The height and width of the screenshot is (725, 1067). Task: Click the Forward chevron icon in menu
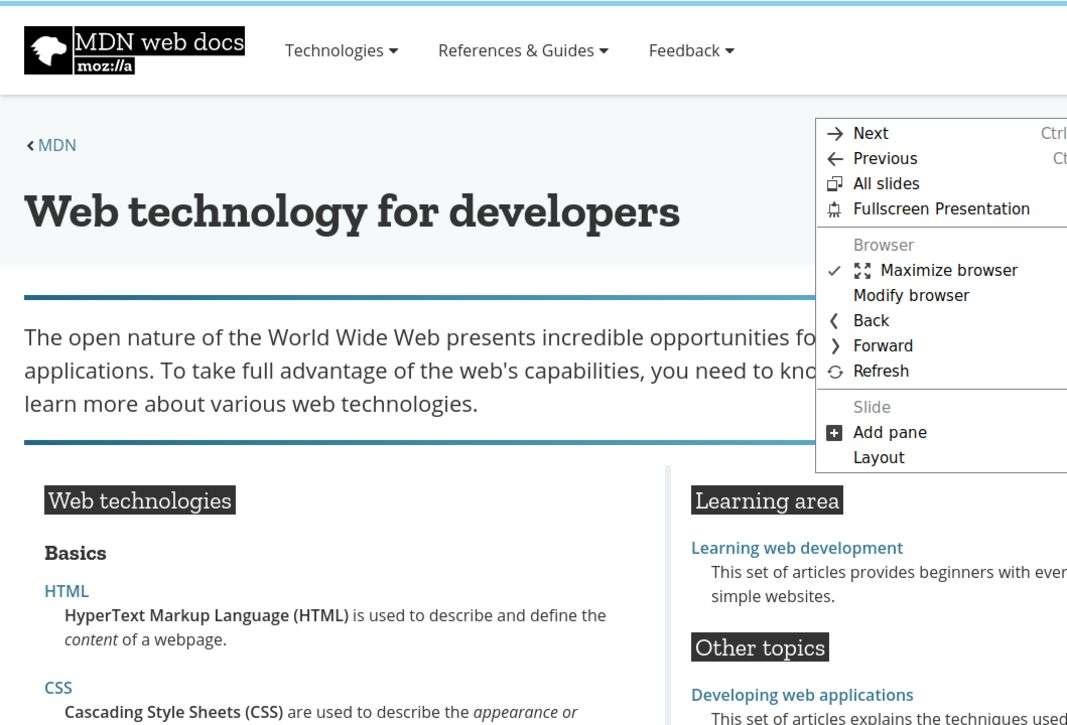835,346
